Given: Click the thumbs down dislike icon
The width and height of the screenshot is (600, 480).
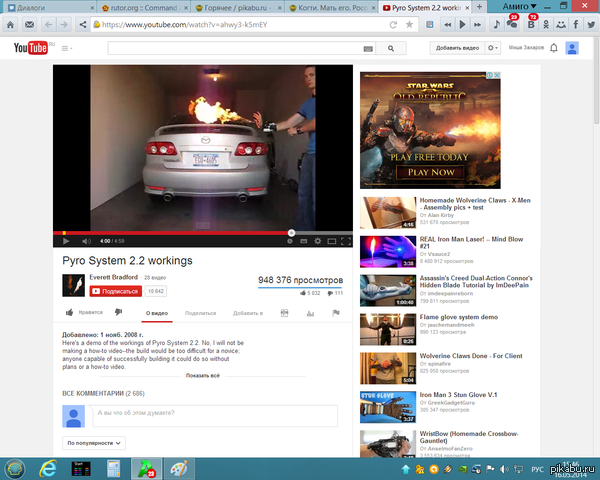Looking at the screenshot, I should tap(118, 313).
